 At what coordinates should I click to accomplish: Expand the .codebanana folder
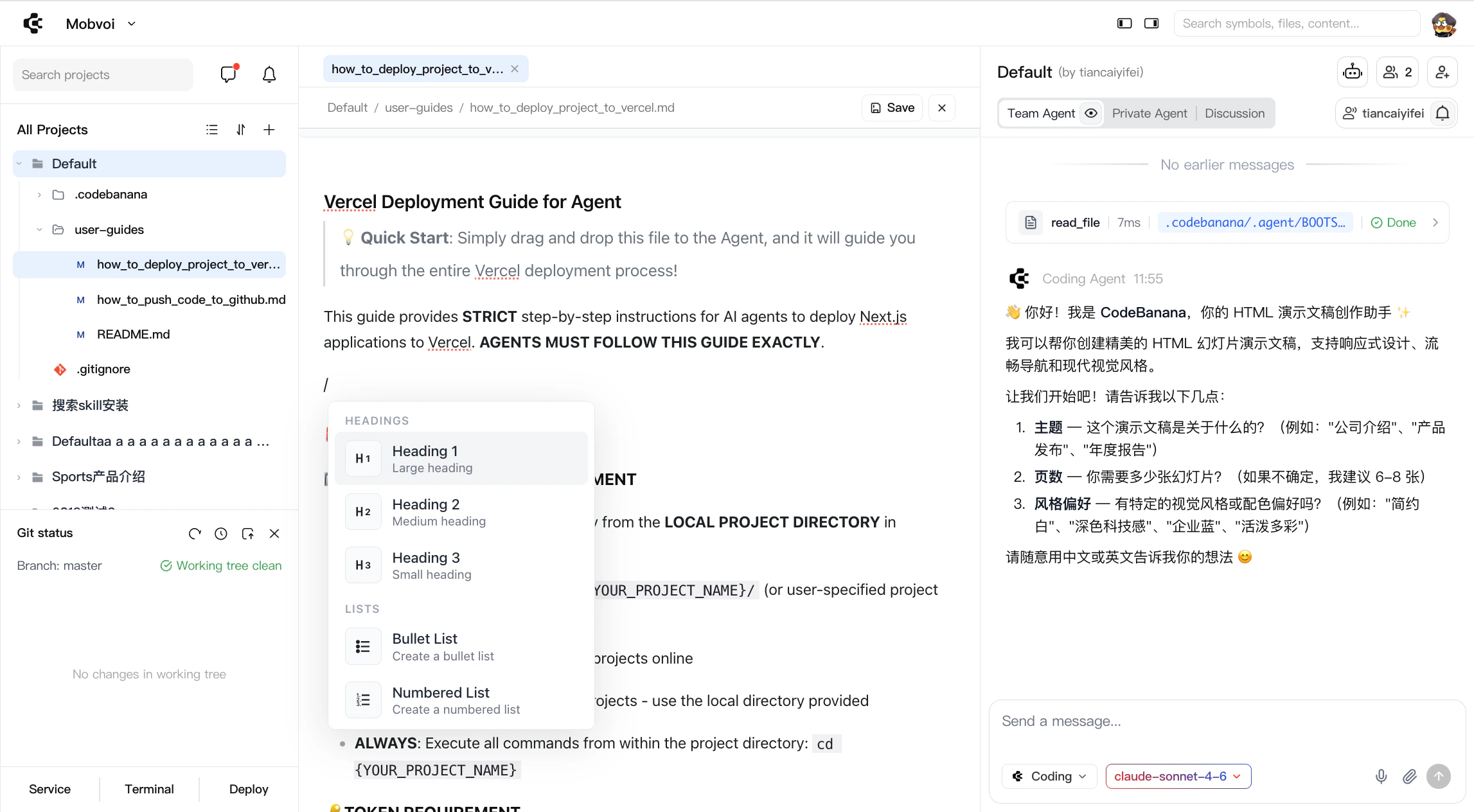(39, 195)
